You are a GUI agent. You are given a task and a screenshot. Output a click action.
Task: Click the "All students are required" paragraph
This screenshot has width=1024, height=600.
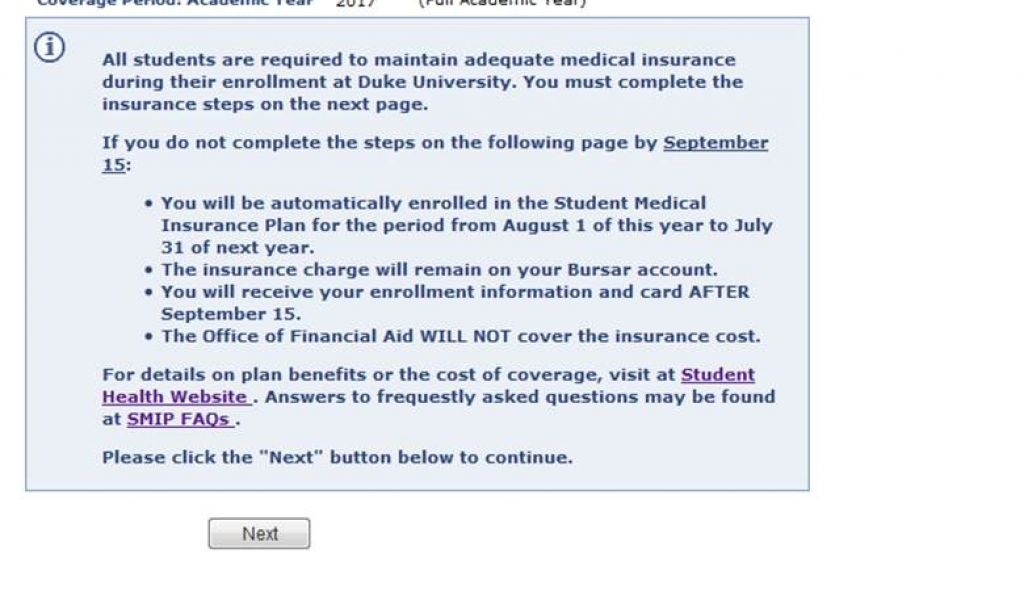click(x=420, y=82)
